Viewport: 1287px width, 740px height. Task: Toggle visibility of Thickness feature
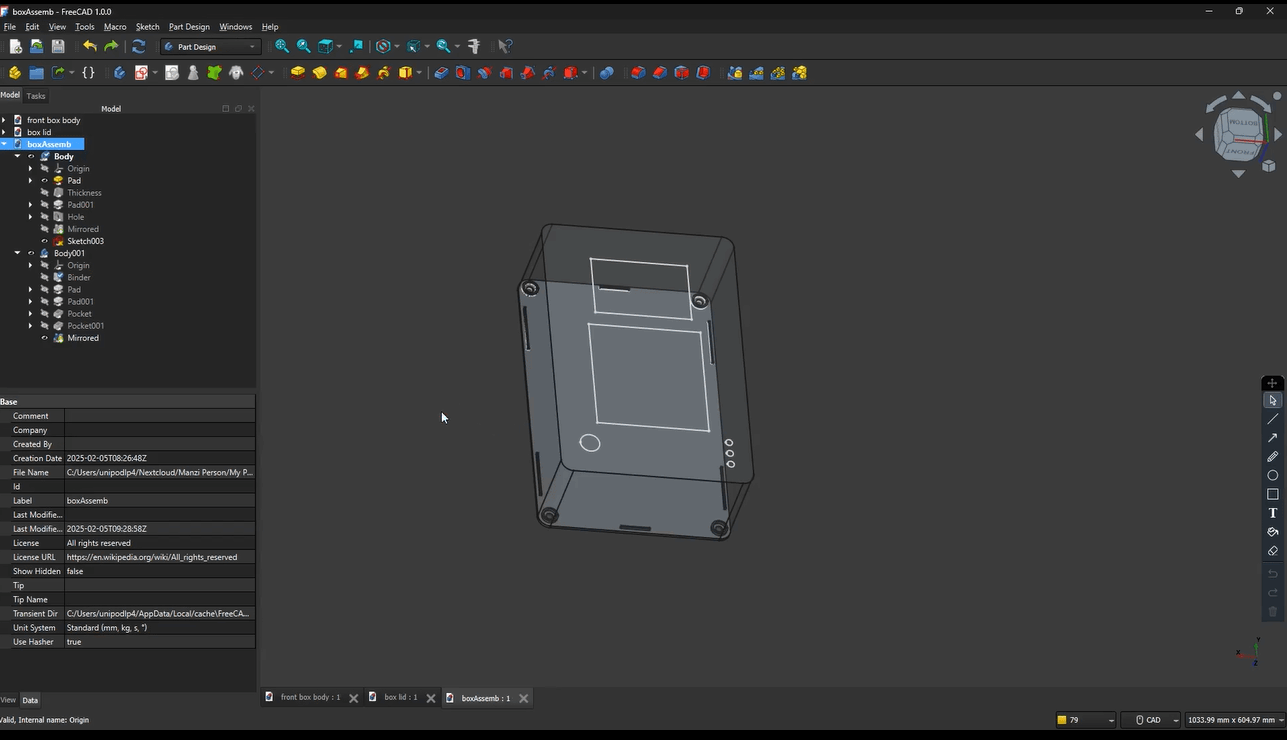point(45,193)
